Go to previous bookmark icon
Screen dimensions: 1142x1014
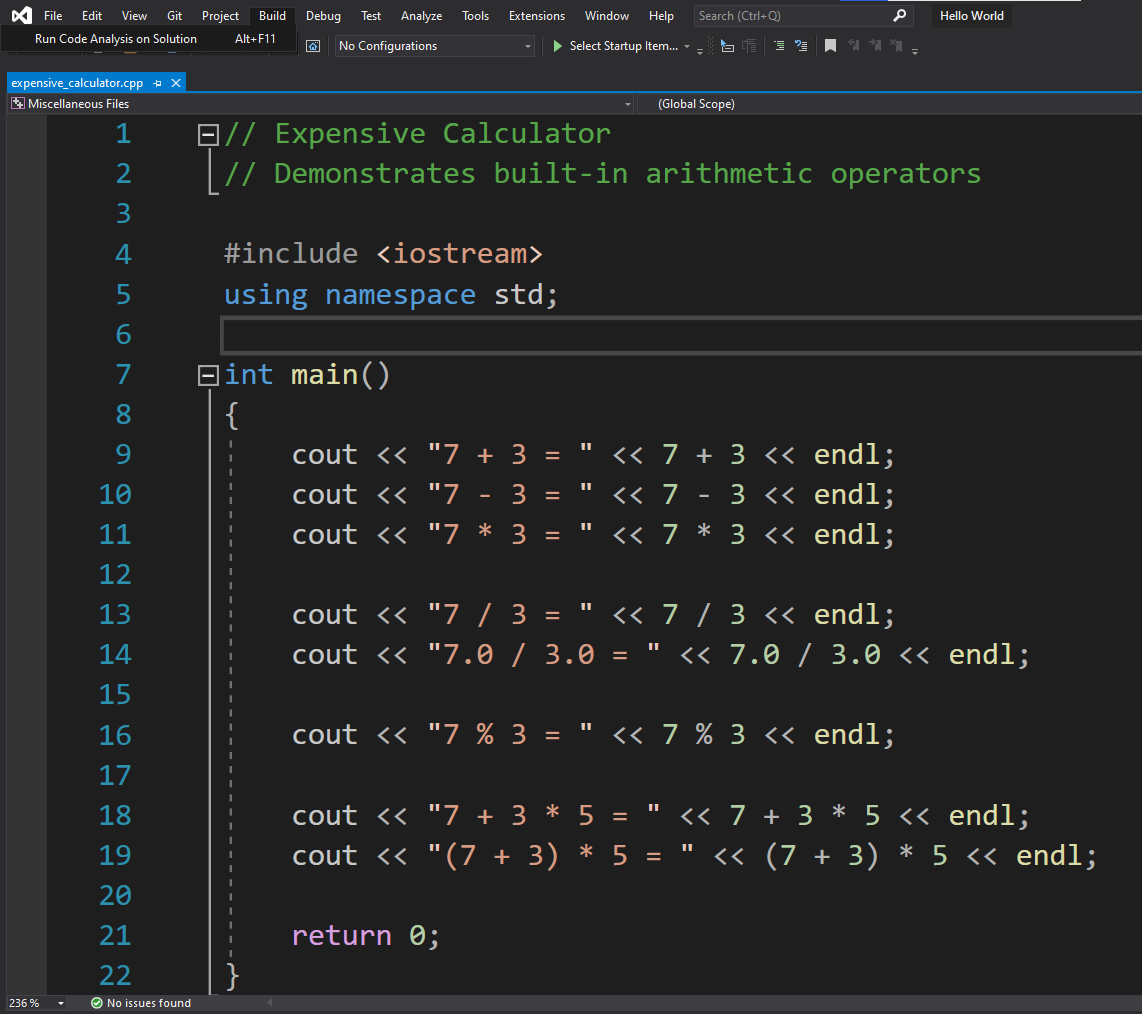click(x=854, y=46)
